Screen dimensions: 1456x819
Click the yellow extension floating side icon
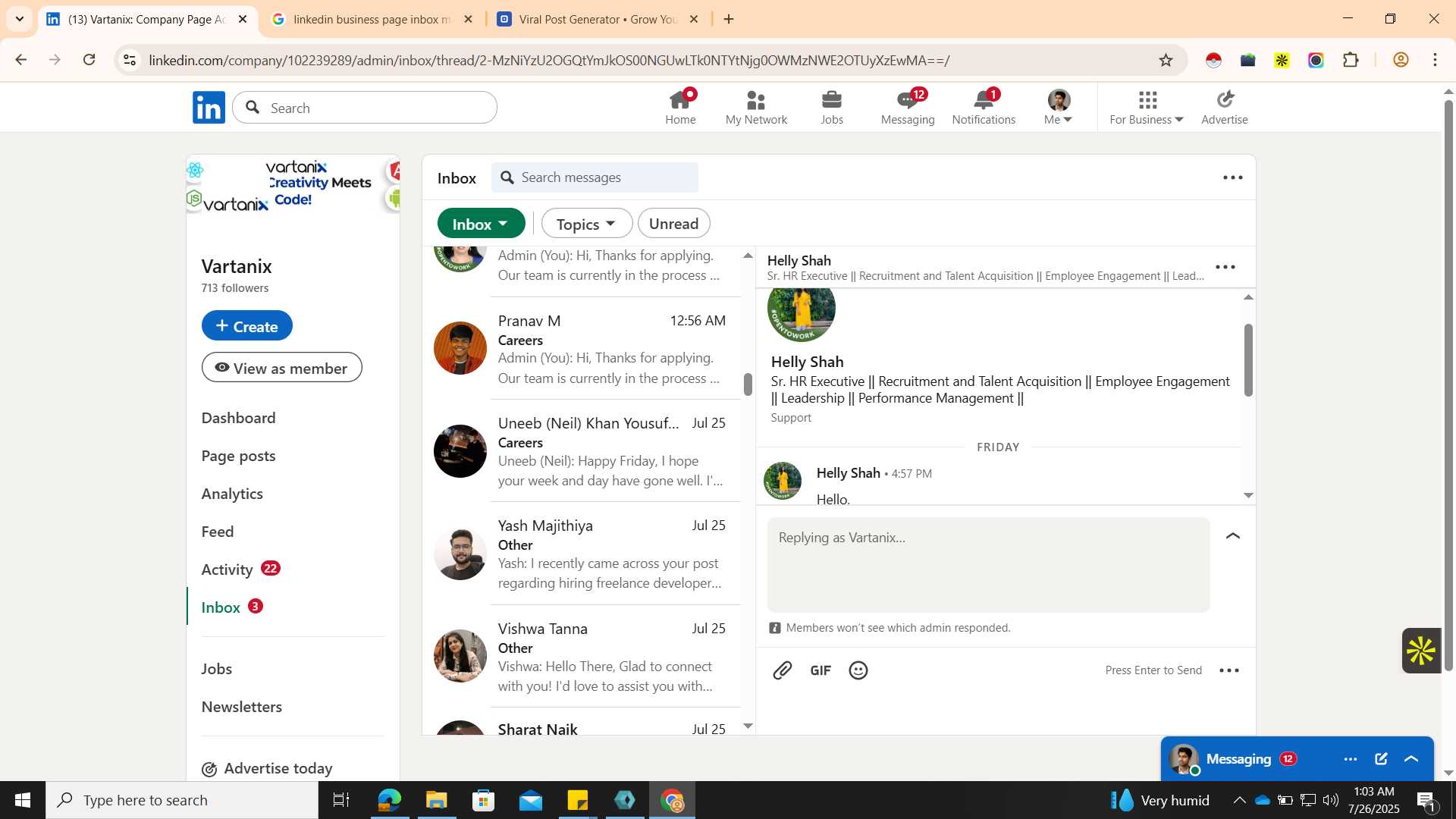[1421, 651]
